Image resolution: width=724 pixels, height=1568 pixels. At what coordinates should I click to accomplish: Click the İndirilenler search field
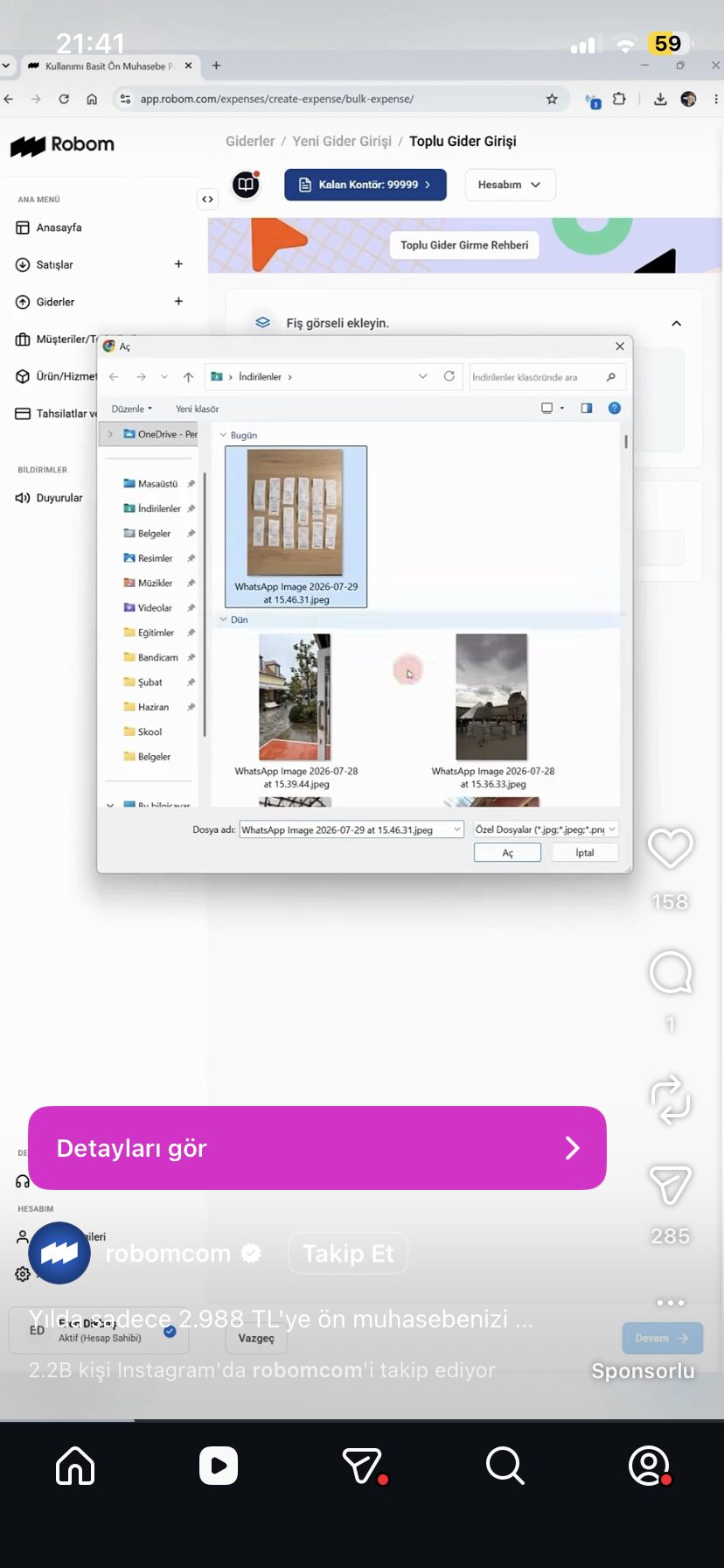(546, 377)
